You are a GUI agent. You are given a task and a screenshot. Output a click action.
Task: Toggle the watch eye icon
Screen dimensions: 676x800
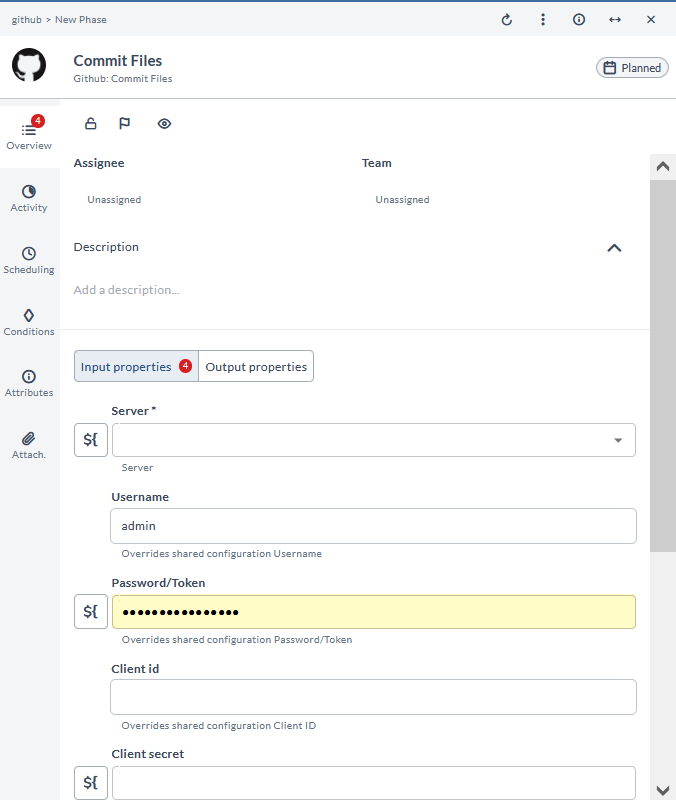(x=164, y=123)
